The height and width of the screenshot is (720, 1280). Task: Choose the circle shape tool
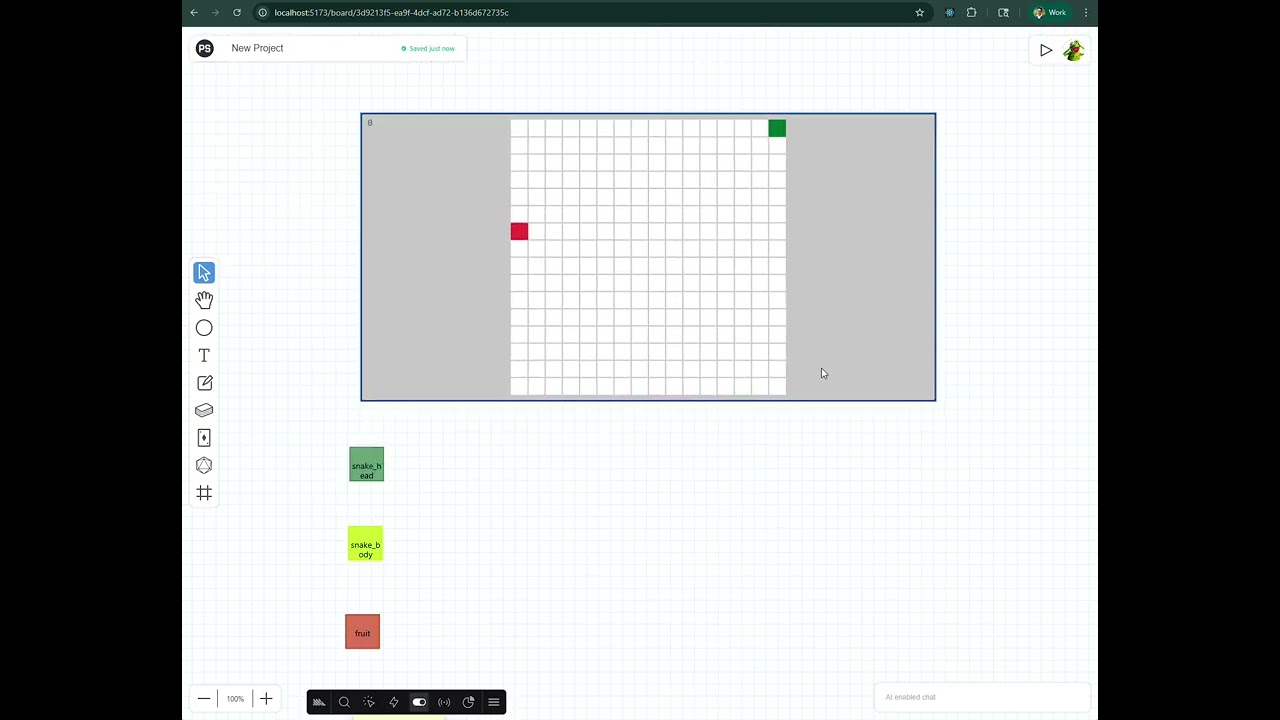click(204, 328)
